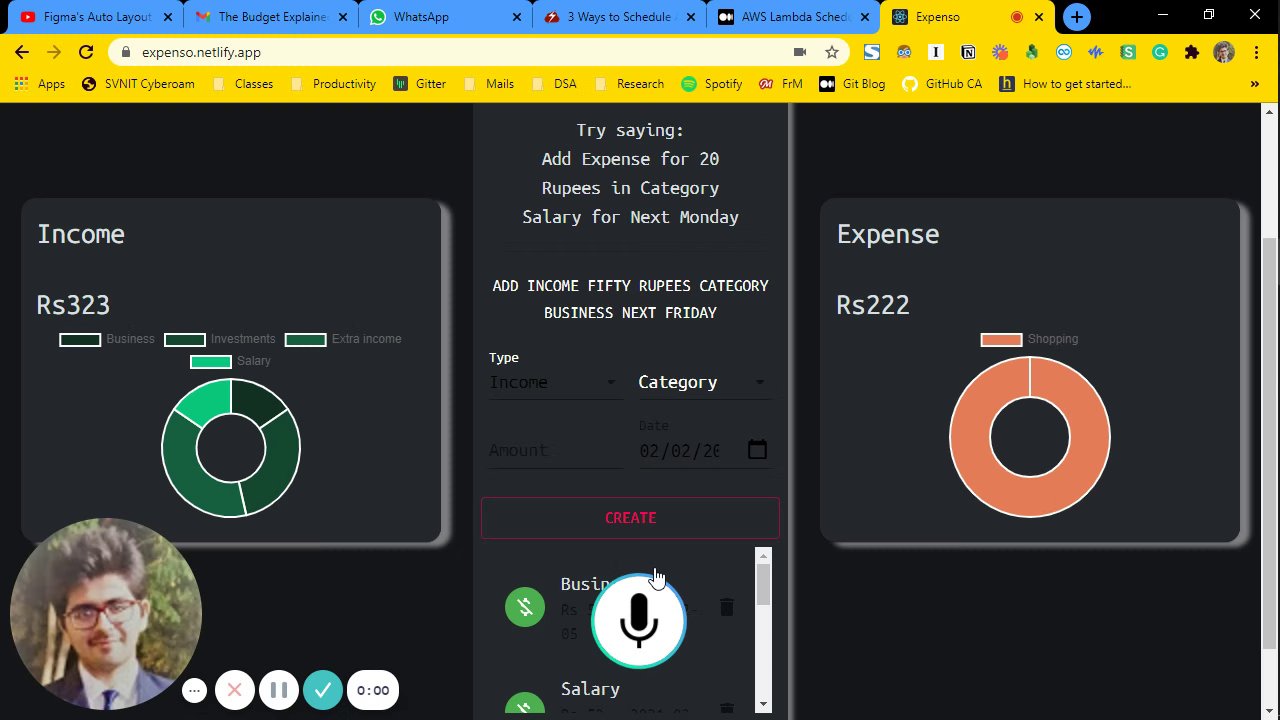The width and height of the screenshot is (1280, 720).
Task: Open a new browser tab
Action: (x=1077, y=17)
